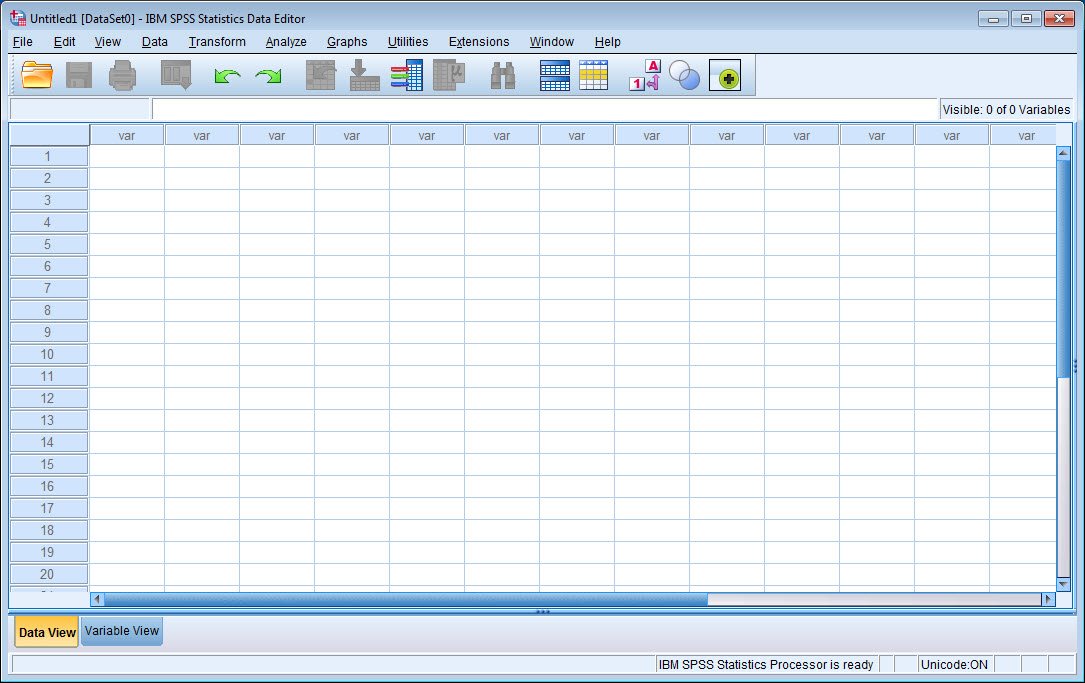Open the Help menu

[x=608, y=42]
